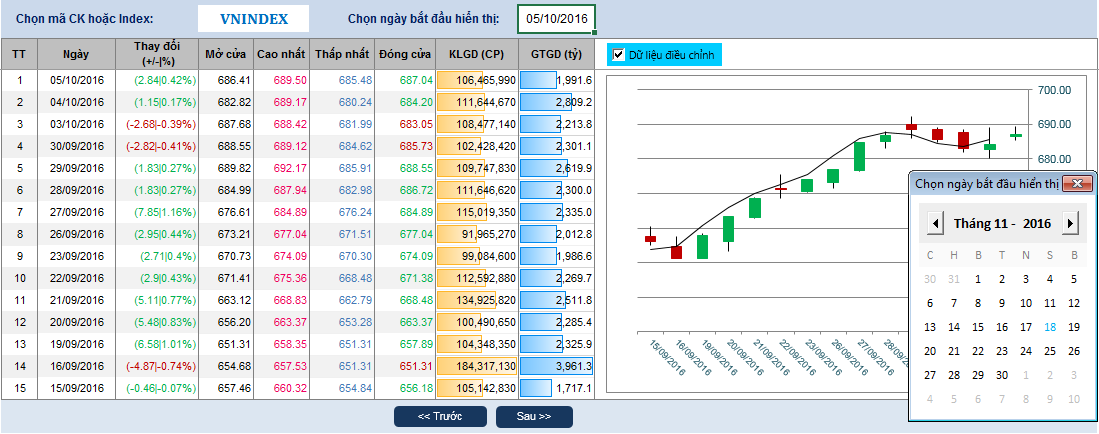The width and height of the screenshot is (1099, 434).
Task: Click the Thay đổi (+/-|%) column header
Action: [156, 54]
